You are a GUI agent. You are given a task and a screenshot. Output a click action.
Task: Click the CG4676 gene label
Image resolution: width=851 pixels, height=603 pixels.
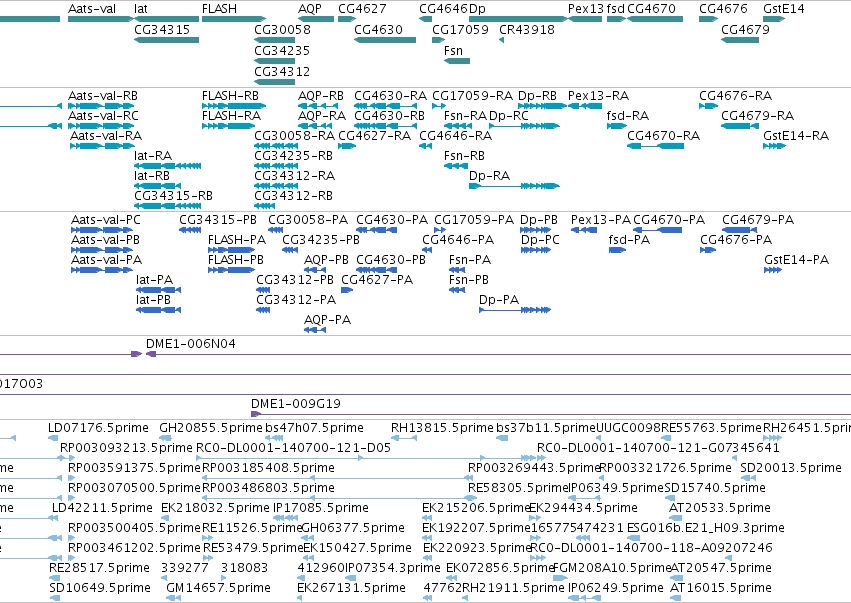click(x=723, y=9)
